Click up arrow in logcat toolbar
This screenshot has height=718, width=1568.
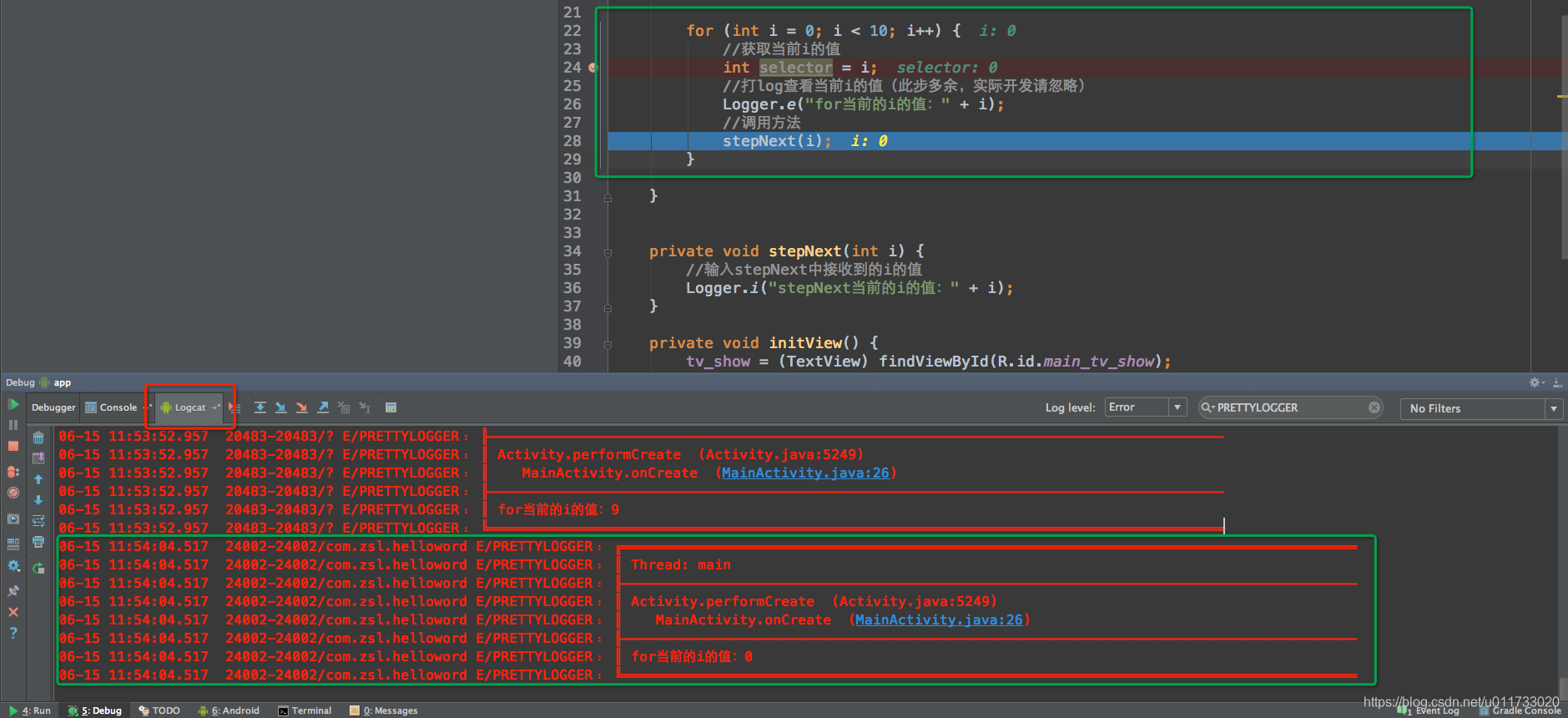tap(38, 479)
